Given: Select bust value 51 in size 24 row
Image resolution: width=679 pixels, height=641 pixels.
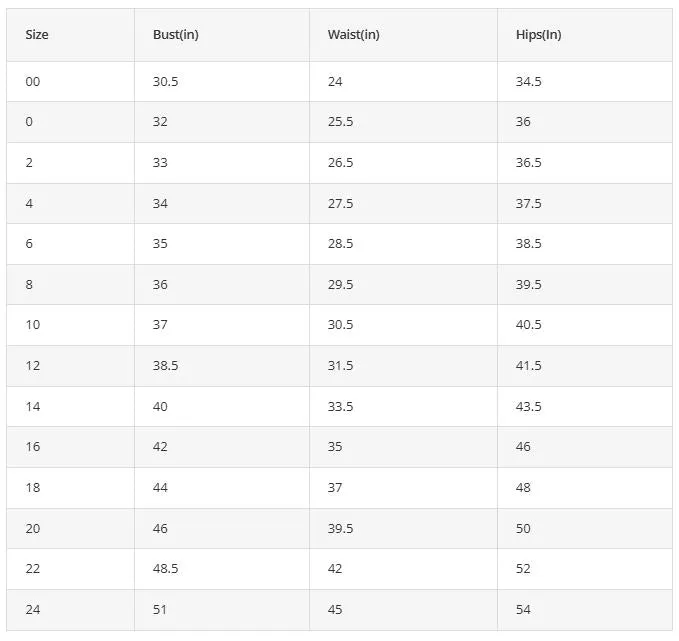Looking at the screenshot, I should click(159, 609).
